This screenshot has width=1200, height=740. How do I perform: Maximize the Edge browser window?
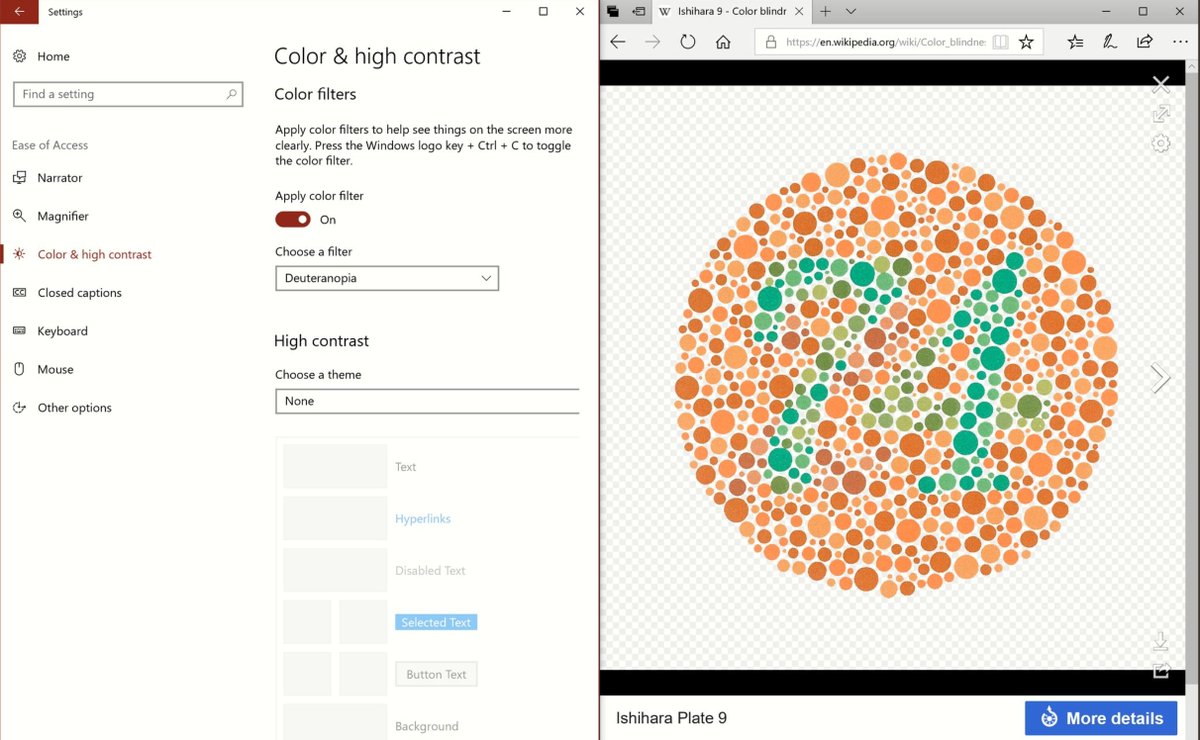tap(1143, 12)
